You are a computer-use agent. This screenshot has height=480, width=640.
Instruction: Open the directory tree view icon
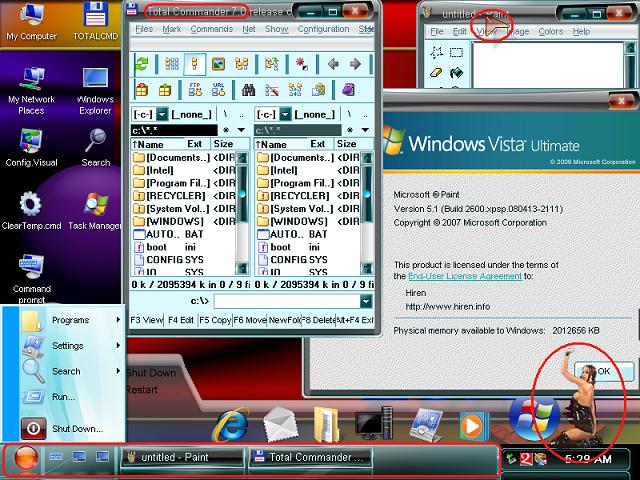[242, 64]
